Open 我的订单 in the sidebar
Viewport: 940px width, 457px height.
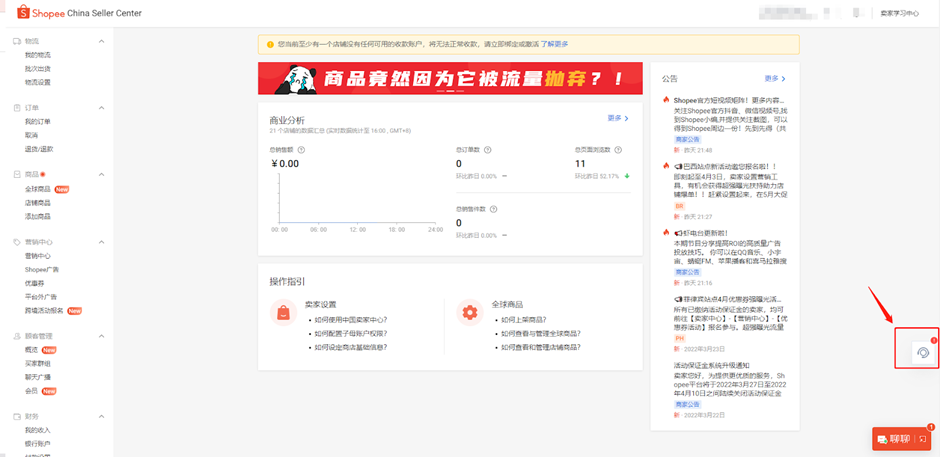38,122
